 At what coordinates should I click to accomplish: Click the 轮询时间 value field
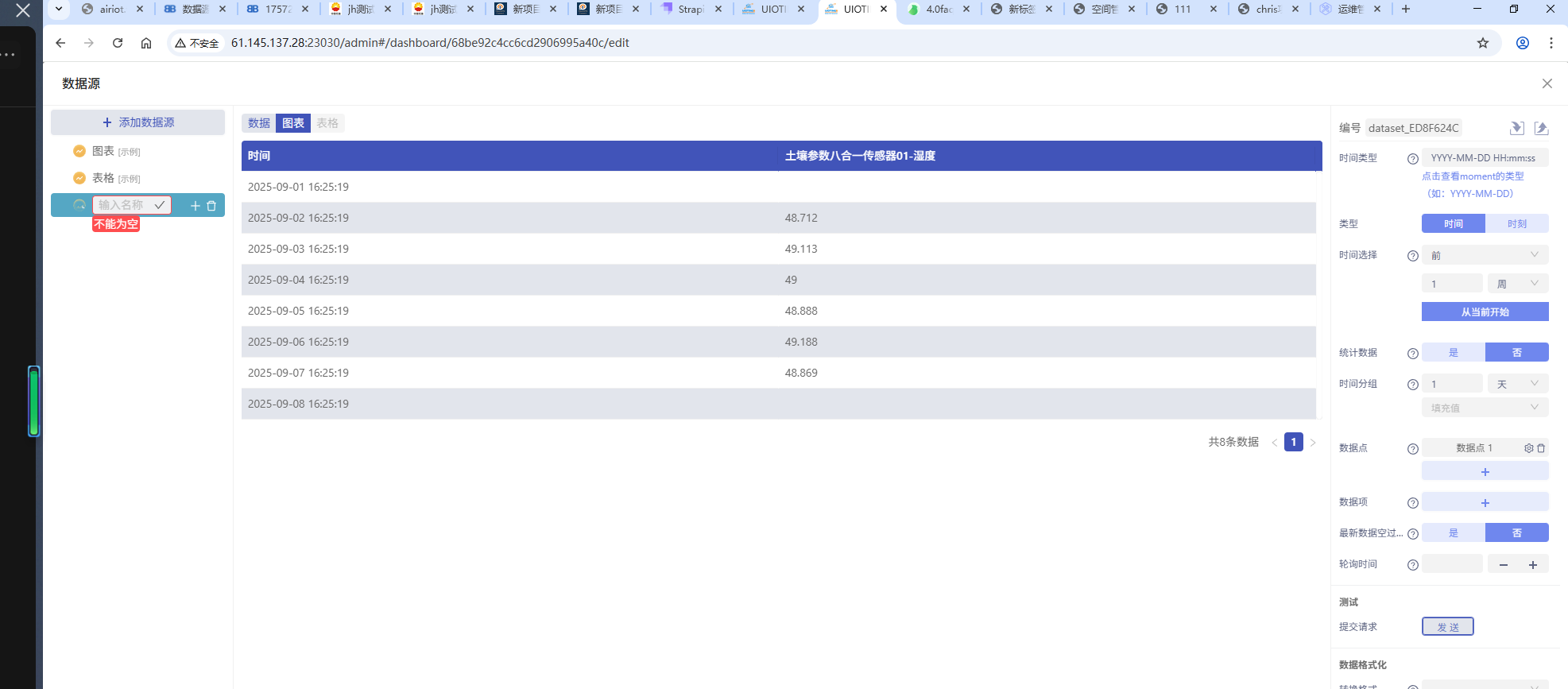(1452, 564)
